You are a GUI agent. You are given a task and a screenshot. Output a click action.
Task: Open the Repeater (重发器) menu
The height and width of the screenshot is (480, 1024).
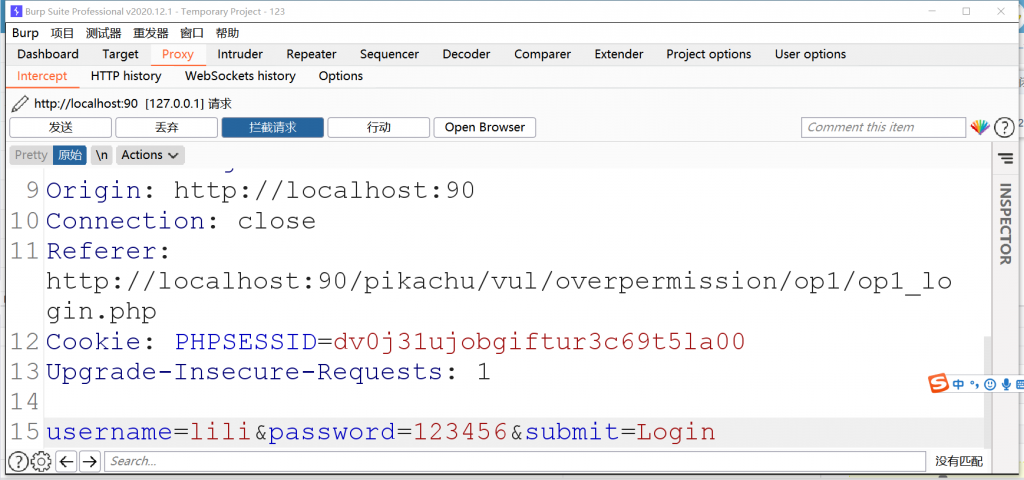click(151, 33)
